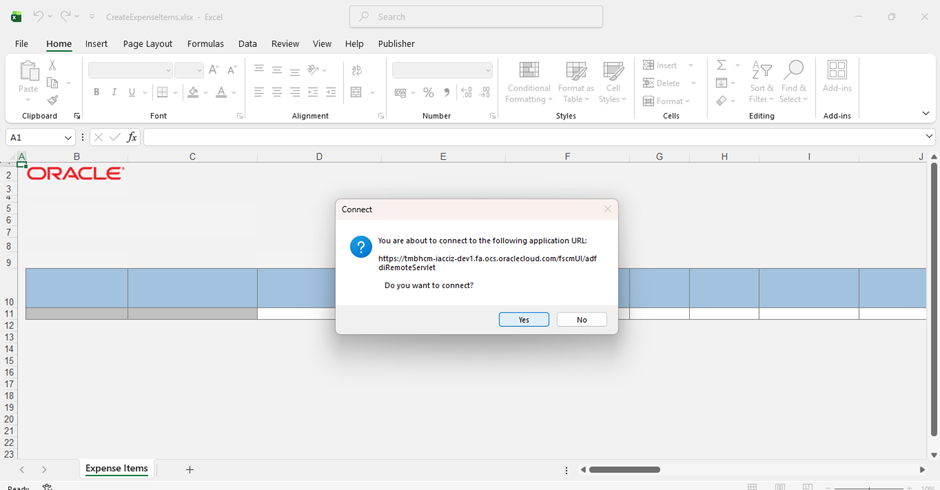Image resolution: width=940 pixels, height=490 pixels.
Task: Close the Connect dialog with X
Action: [x=607, y=209]
